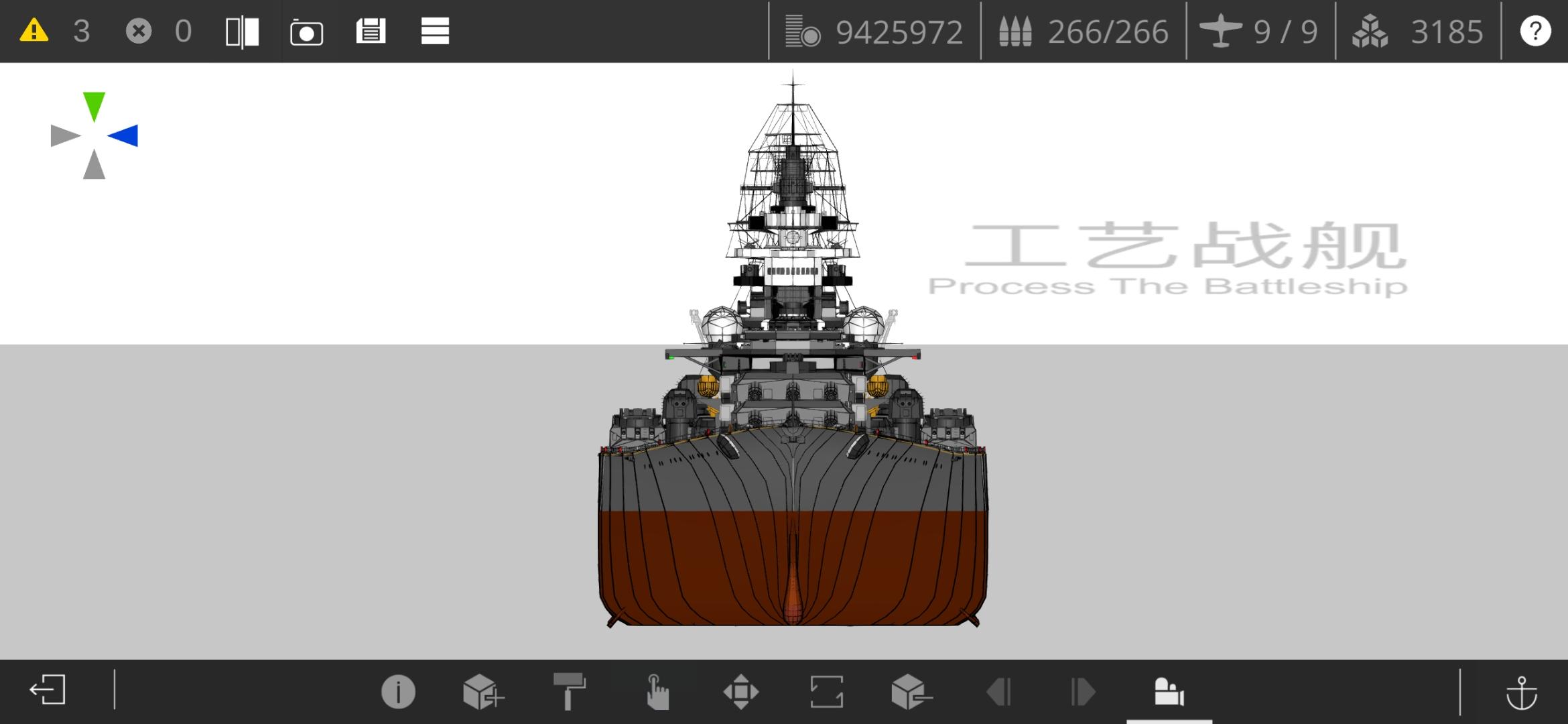Click the error count X icon
Viewport: 1568px width, 724px height.
[139, 31]
